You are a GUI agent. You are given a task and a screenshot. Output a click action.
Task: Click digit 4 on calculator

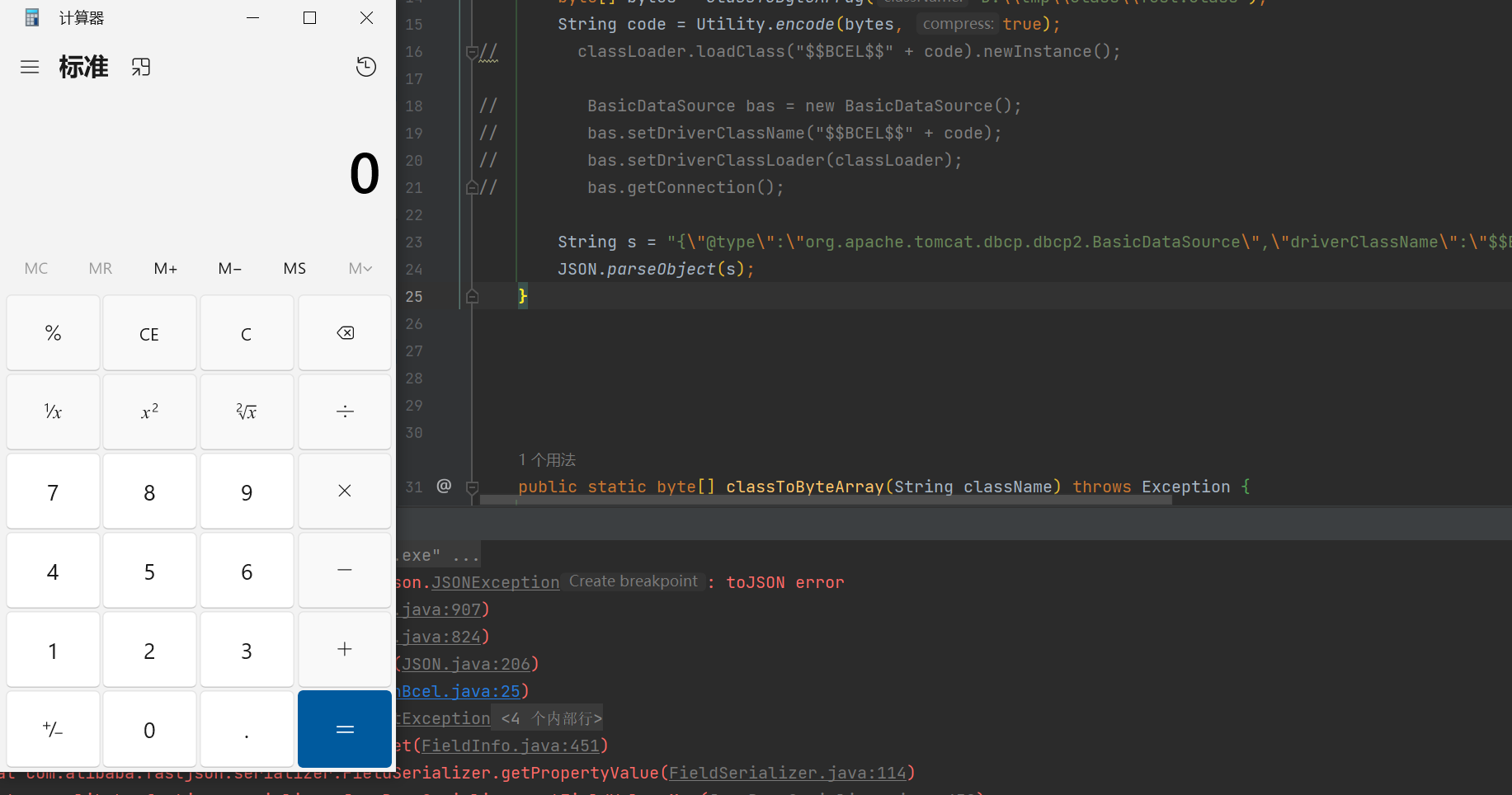[53, 571]
